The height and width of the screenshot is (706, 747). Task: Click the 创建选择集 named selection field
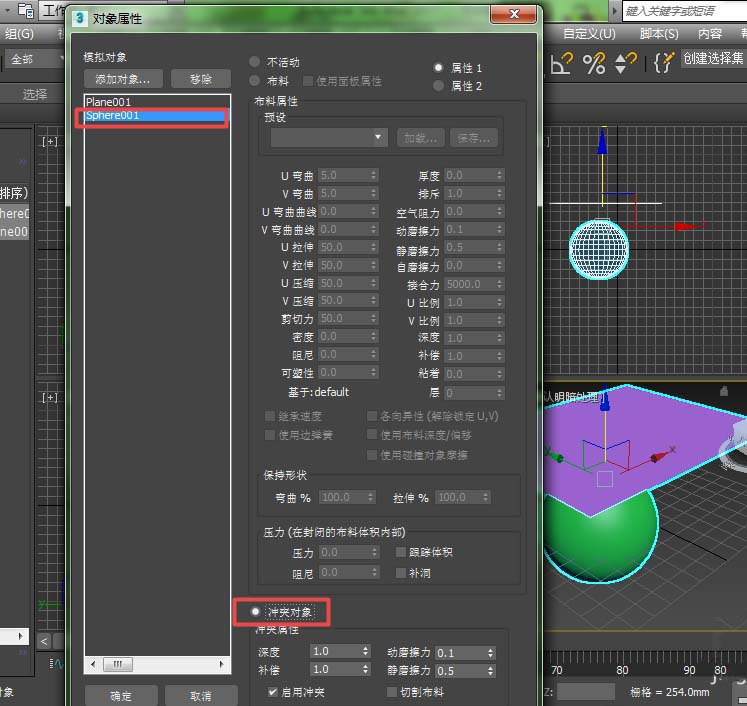(x=714, y=58)
